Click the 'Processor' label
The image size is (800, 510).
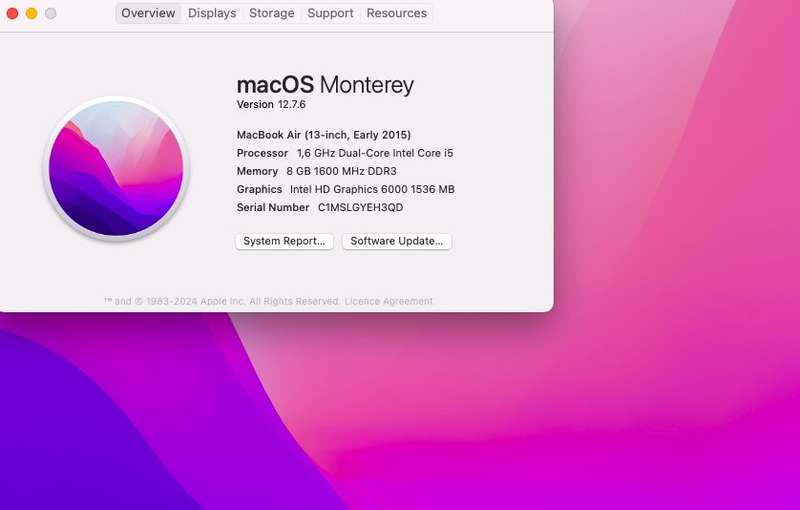pos(262,153)
